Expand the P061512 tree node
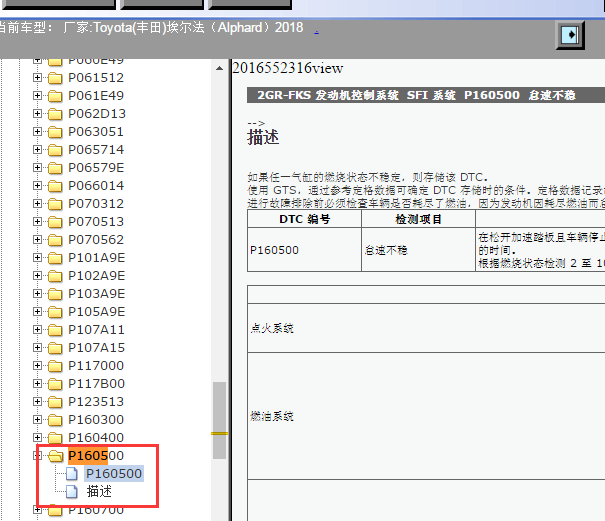This screenshot has height=521, width=605. (x=37, y=78)
